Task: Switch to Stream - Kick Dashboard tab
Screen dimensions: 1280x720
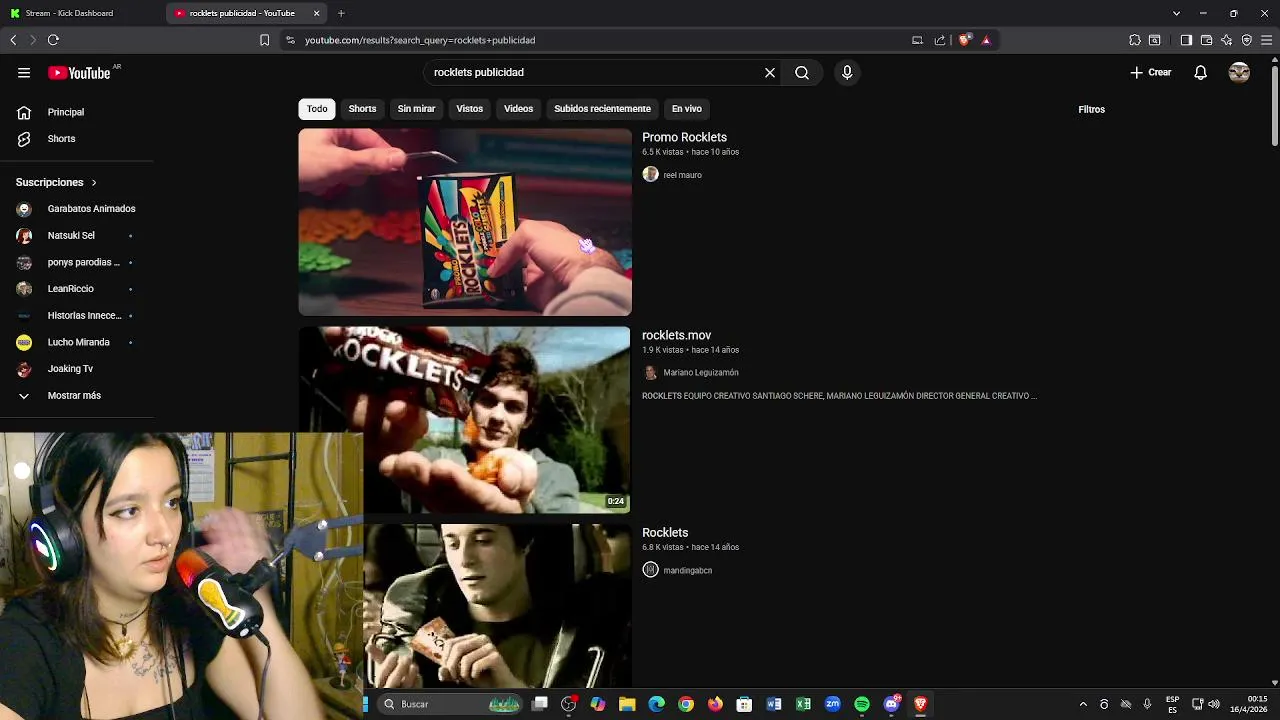Action: click(x=70, y=13)
